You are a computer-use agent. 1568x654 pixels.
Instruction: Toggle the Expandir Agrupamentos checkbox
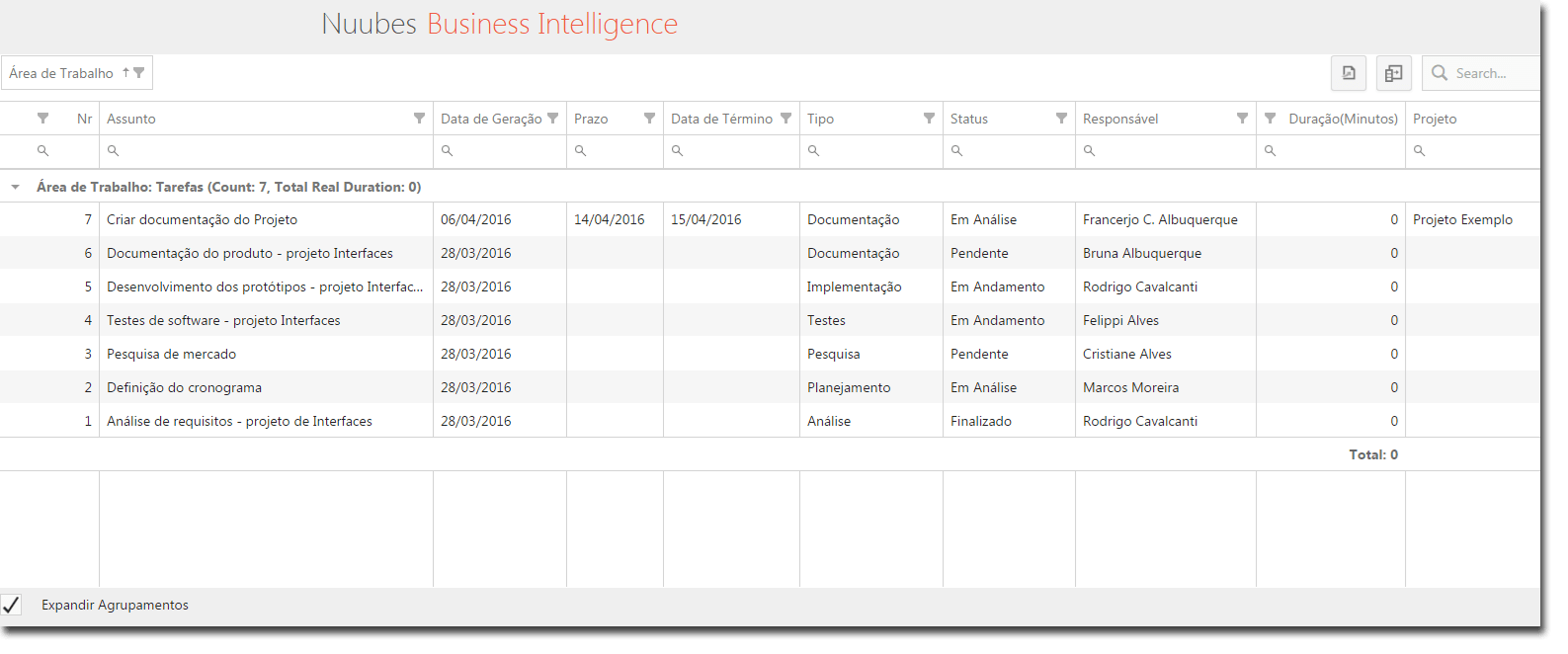pyautogui.click(x=11, y=605)
